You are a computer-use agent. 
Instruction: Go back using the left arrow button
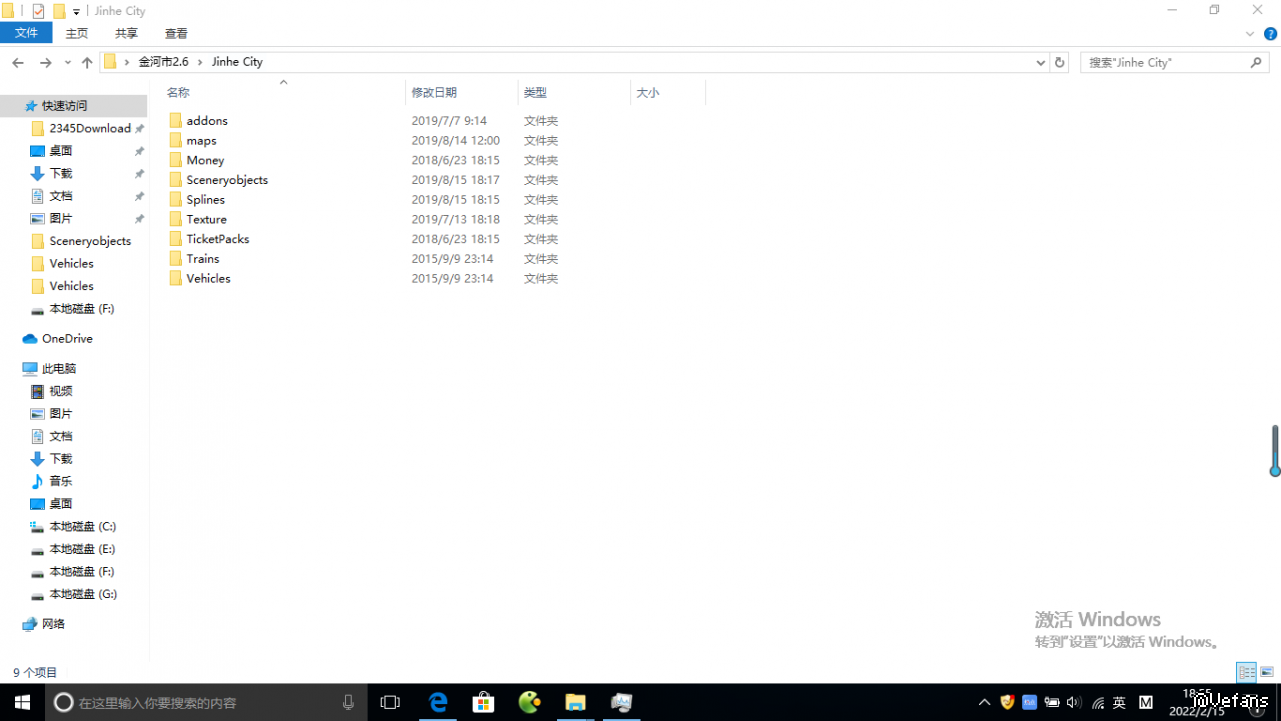[x=18, y=62]
